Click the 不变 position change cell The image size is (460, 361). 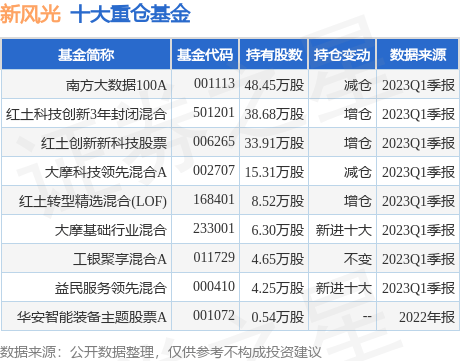357,259
